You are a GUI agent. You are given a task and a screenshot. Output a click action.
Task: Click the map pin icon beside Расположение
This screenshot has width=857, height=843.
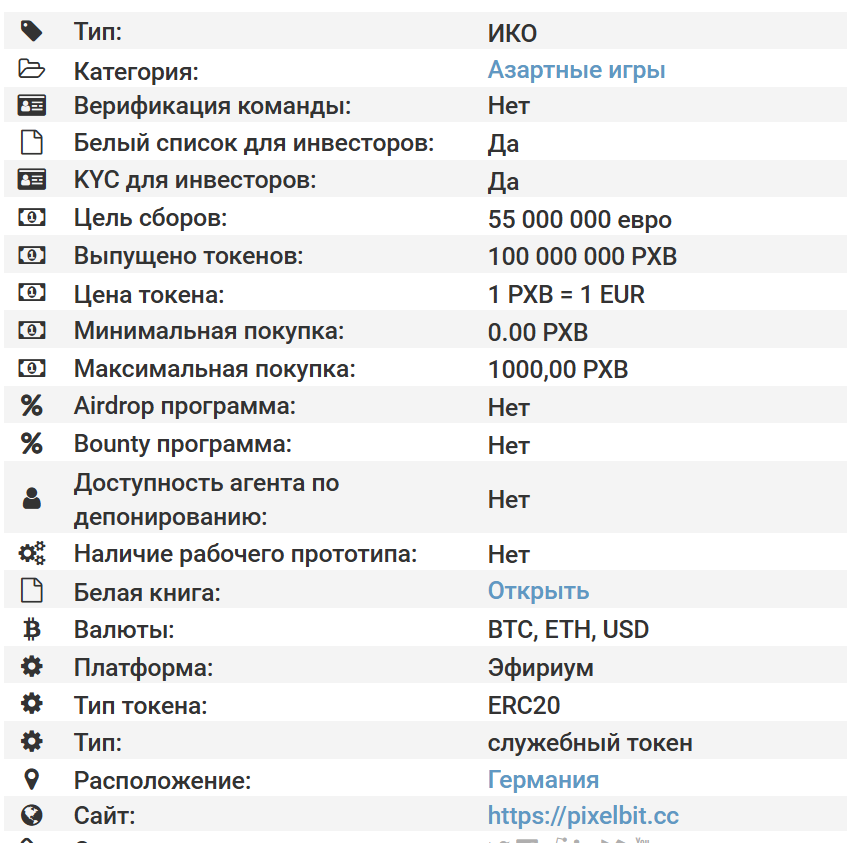(32, 778)
